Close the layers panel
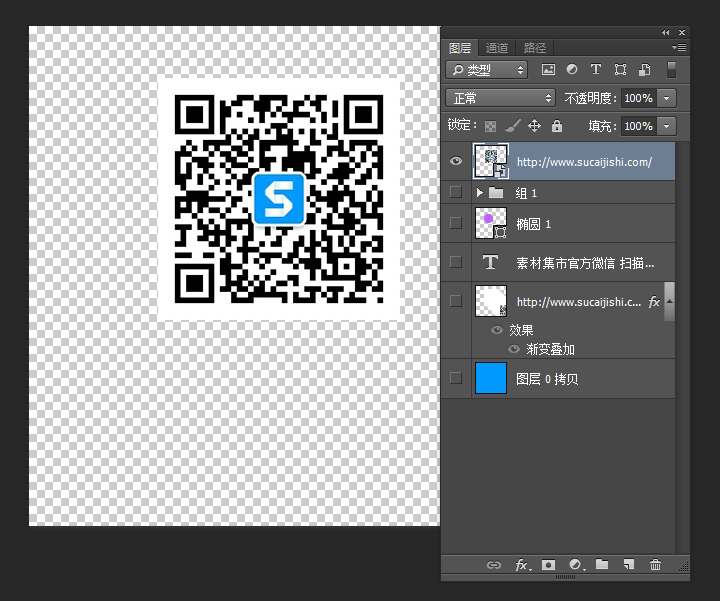Screen dimensions: 720x601 click(x=682, y=33)
